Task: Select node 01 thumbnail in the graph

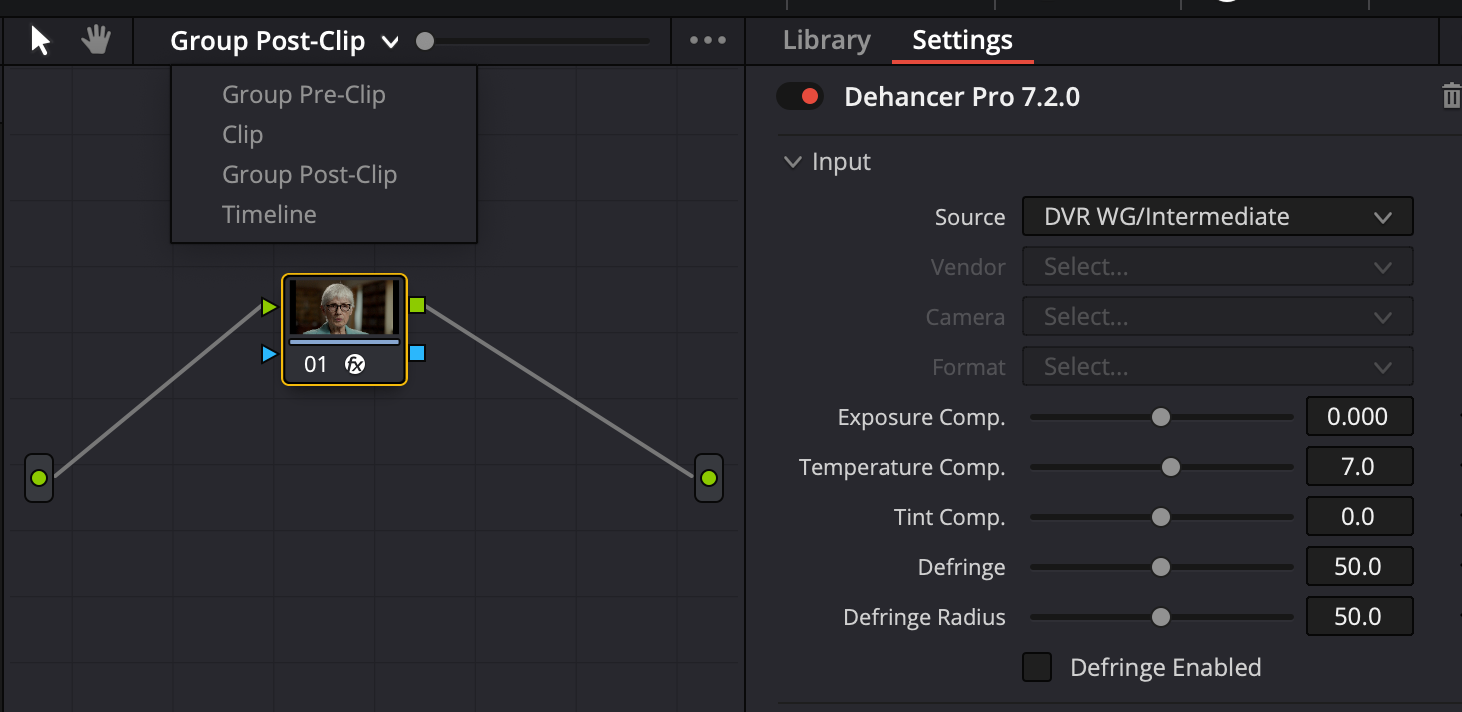Action: tap(344, 308)
